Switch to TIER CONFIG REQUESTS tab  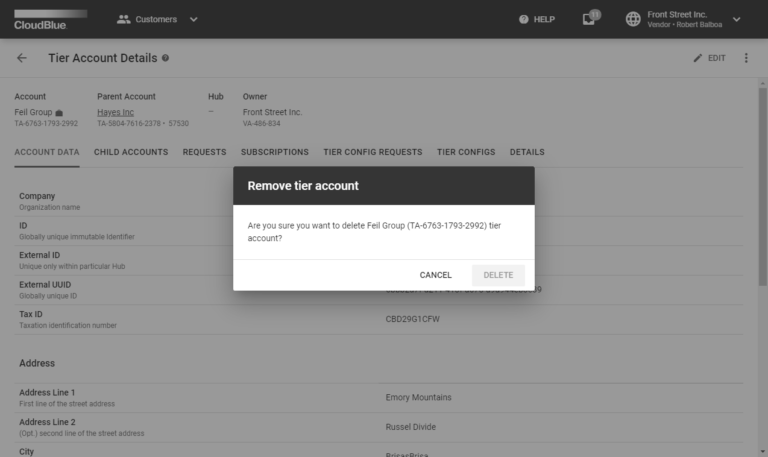pos(373,152)
